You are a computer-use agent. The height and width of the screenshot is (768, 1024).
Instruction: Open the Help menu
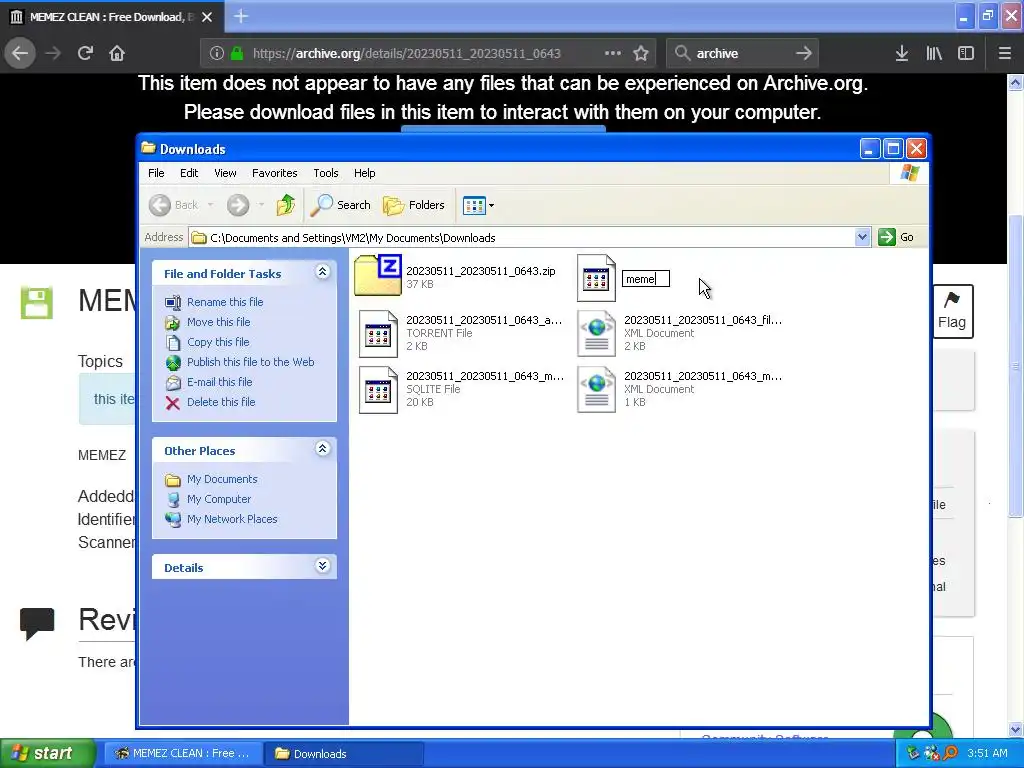point(364,173)
